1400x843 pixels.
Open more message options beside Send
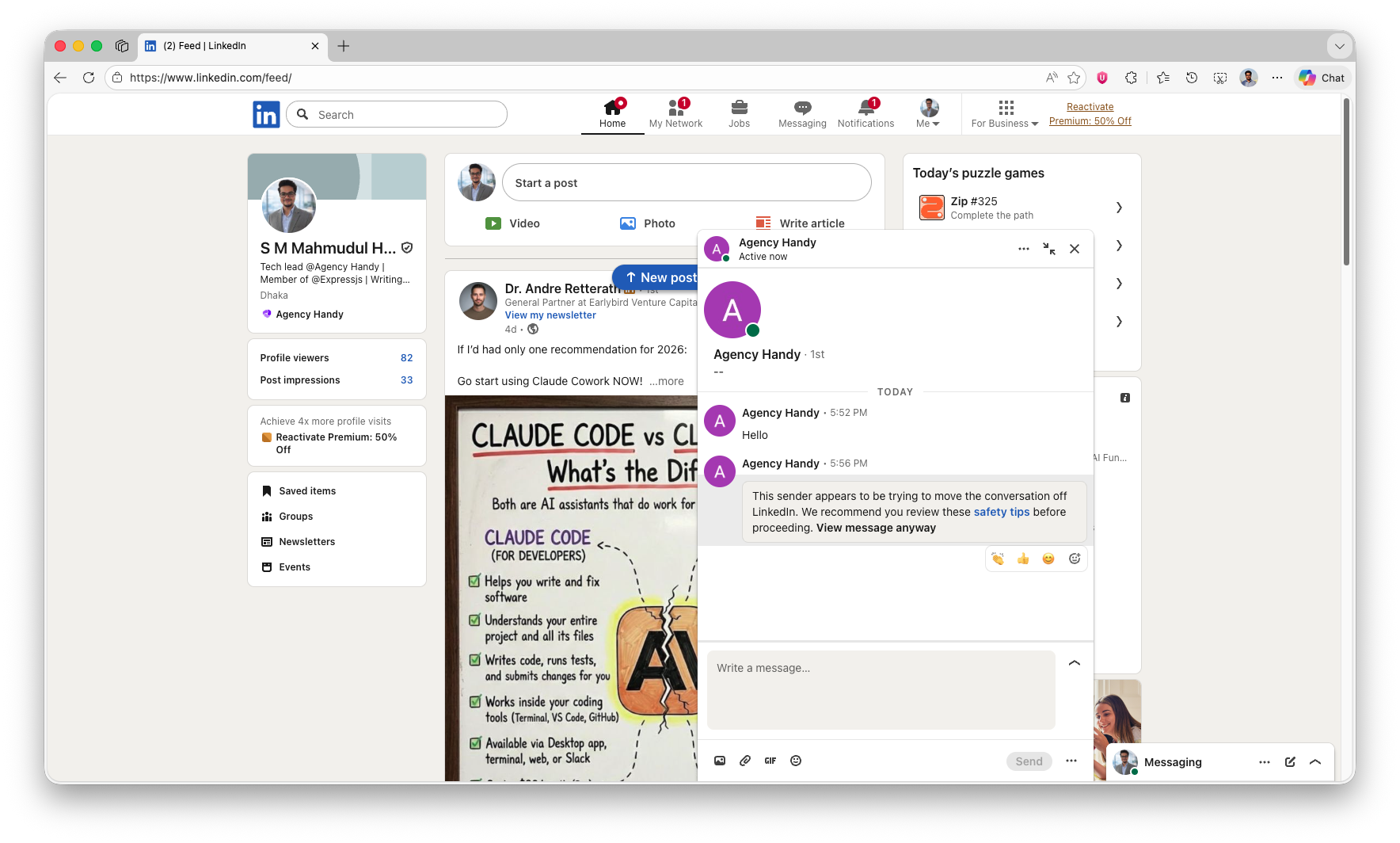click(x=1071, y=761)
